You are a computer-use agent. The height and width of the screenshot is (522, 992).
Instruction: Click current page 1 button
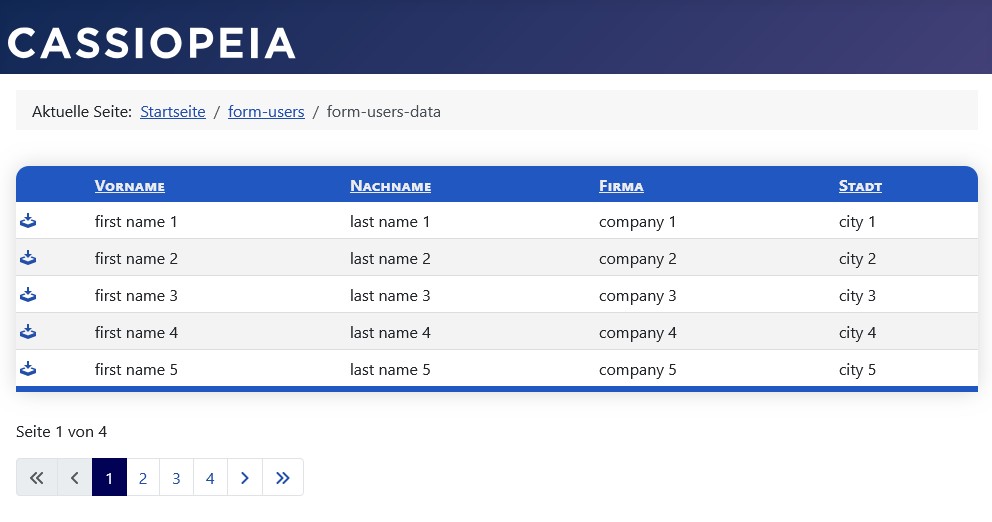point(109,478)
